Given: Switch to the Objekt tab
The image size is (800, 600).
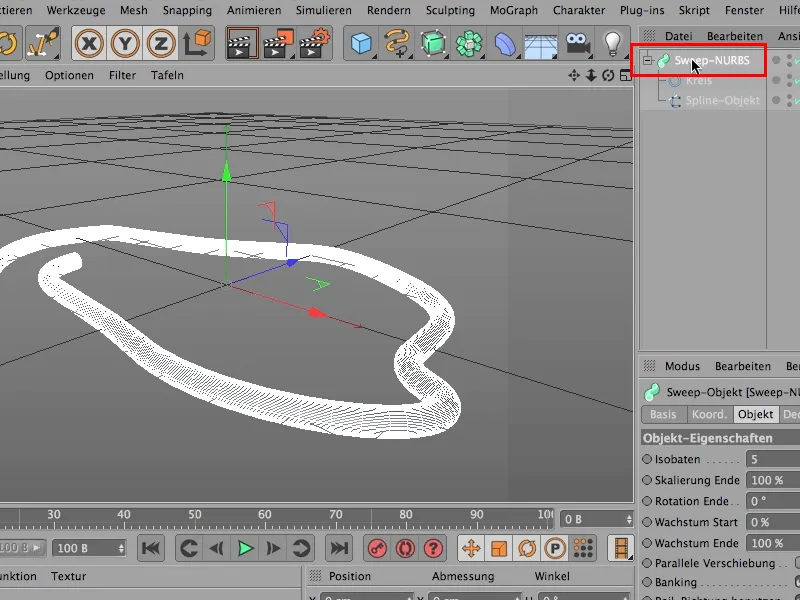Looking at the screenshot, I should pos(756,414).
